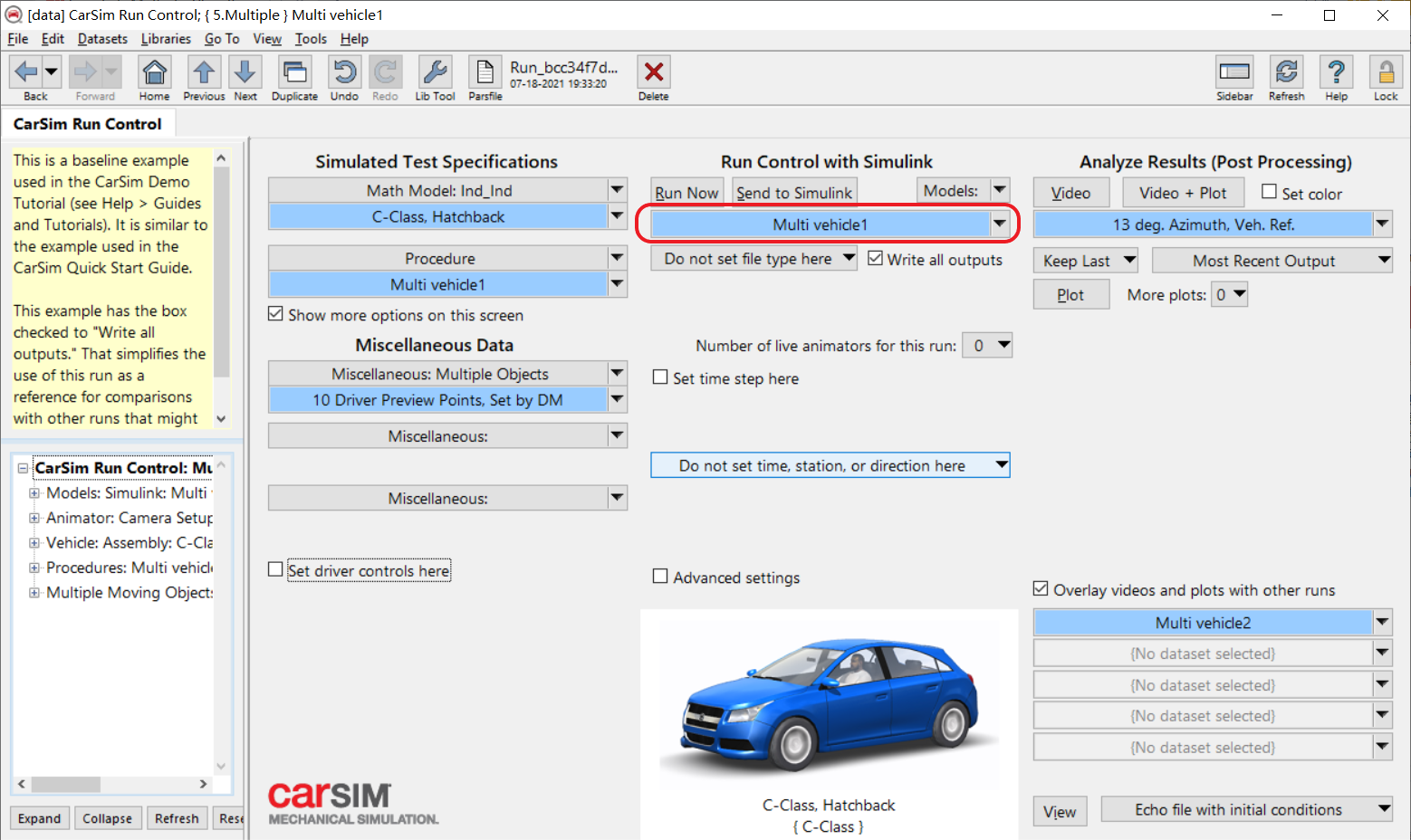Change the More plots count dropdown
This screenshot has height=840, width=1411.
point(1230,294)
